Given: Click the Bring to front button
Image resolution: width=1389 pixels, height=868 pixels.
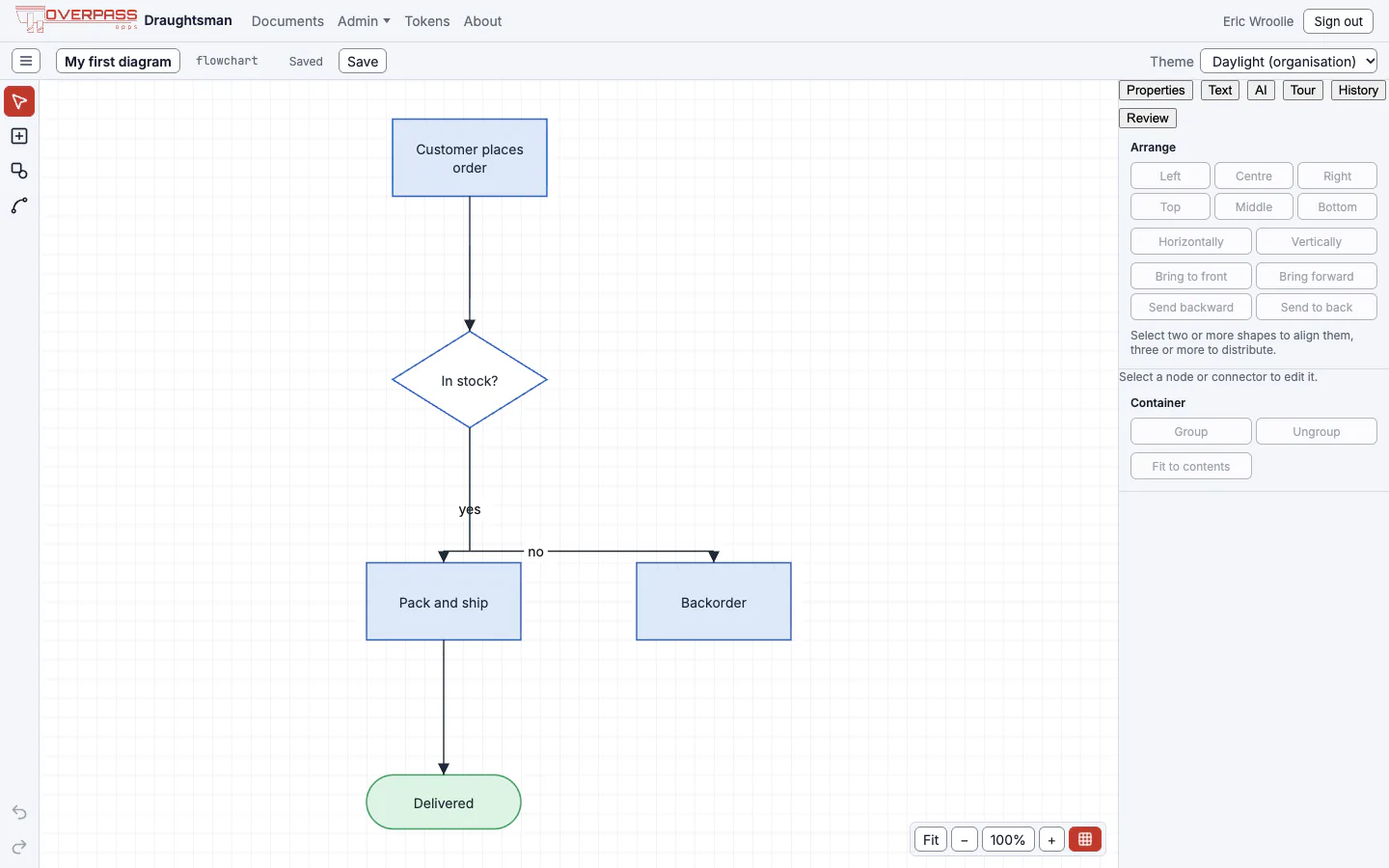Looking at the screenshot, I should point(1191,276).
